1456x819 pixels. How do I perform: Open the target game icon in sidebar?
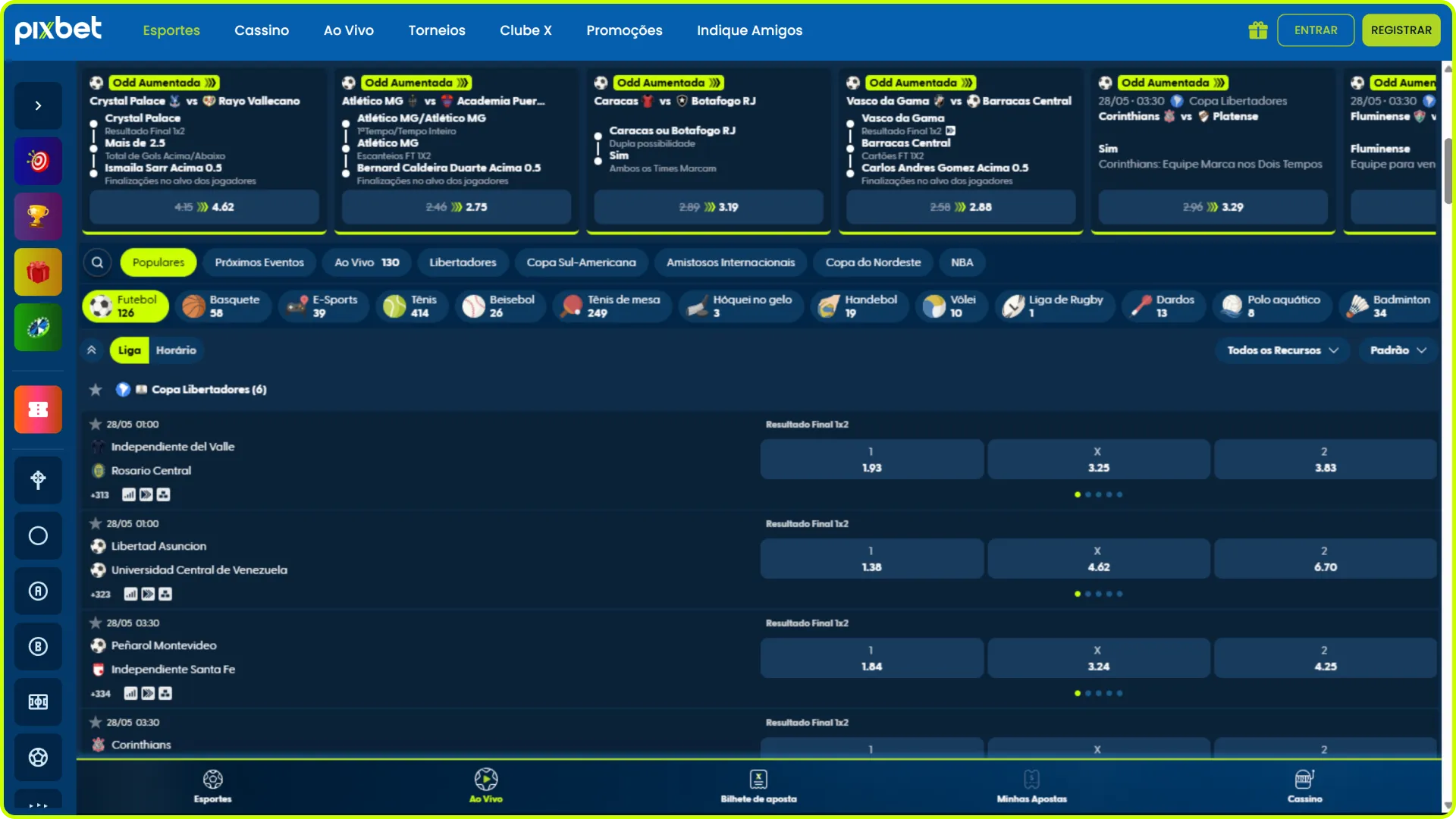[38, 161]
